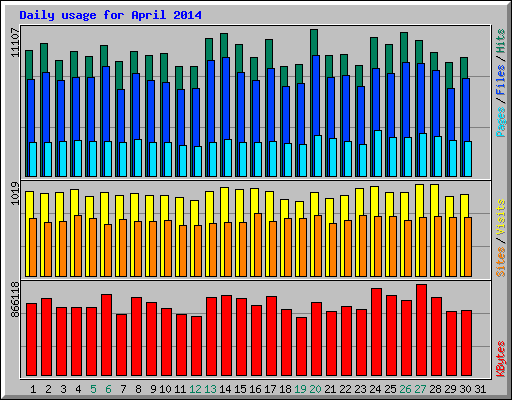Click the Sites legend label

click(501, 262)
